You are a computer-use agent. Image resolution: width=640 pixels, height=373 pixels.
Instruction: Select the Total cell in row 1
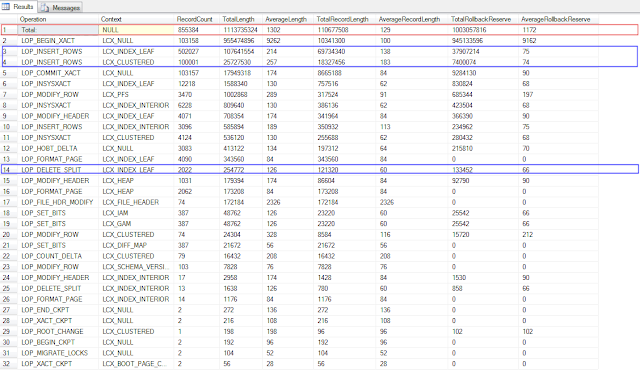point(58,30)
